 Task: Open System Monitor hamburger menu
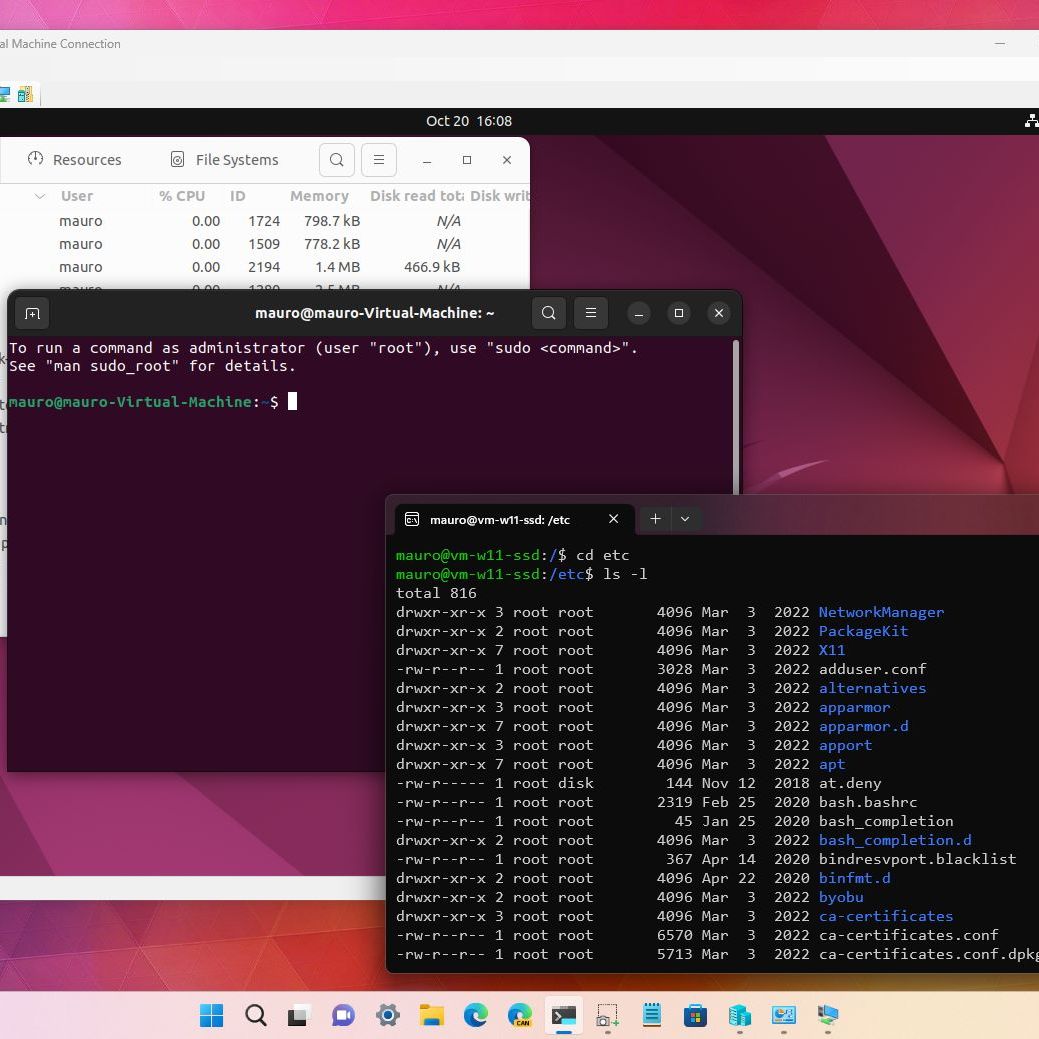[x=379, y=160]
